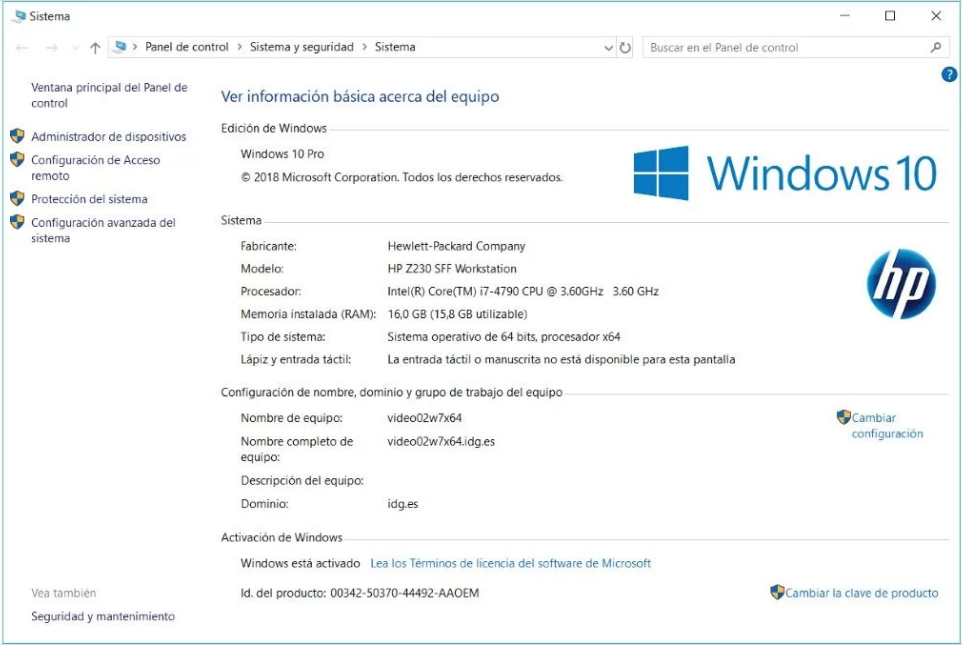Focus the Buscar en el Panel de control field

(796, 47)
